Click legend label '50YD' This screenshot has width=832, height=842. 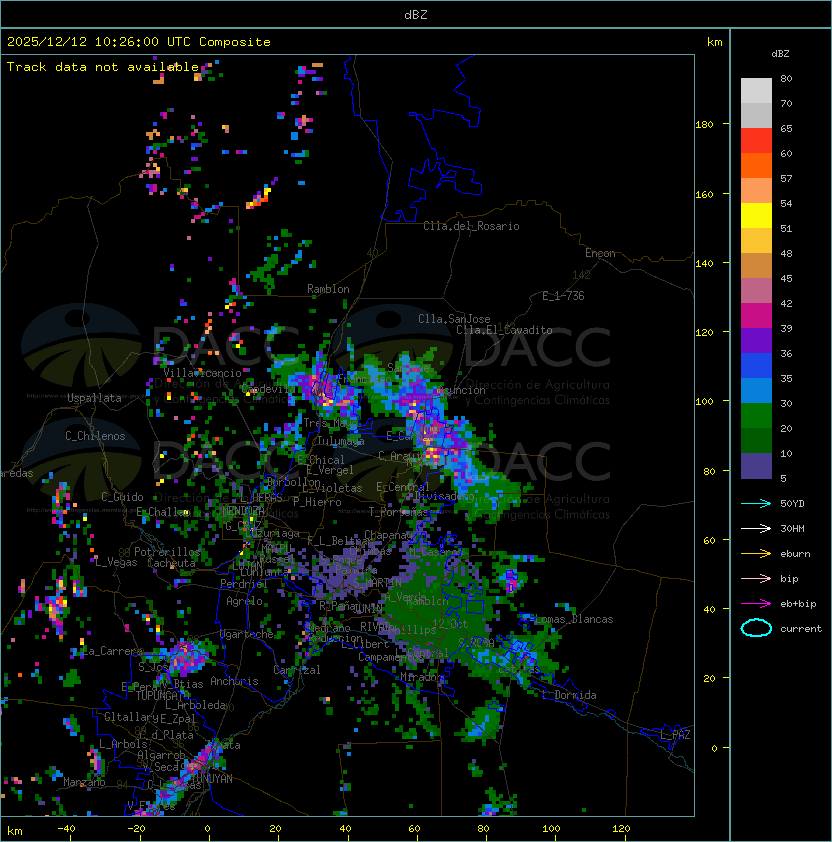point(792,504)
